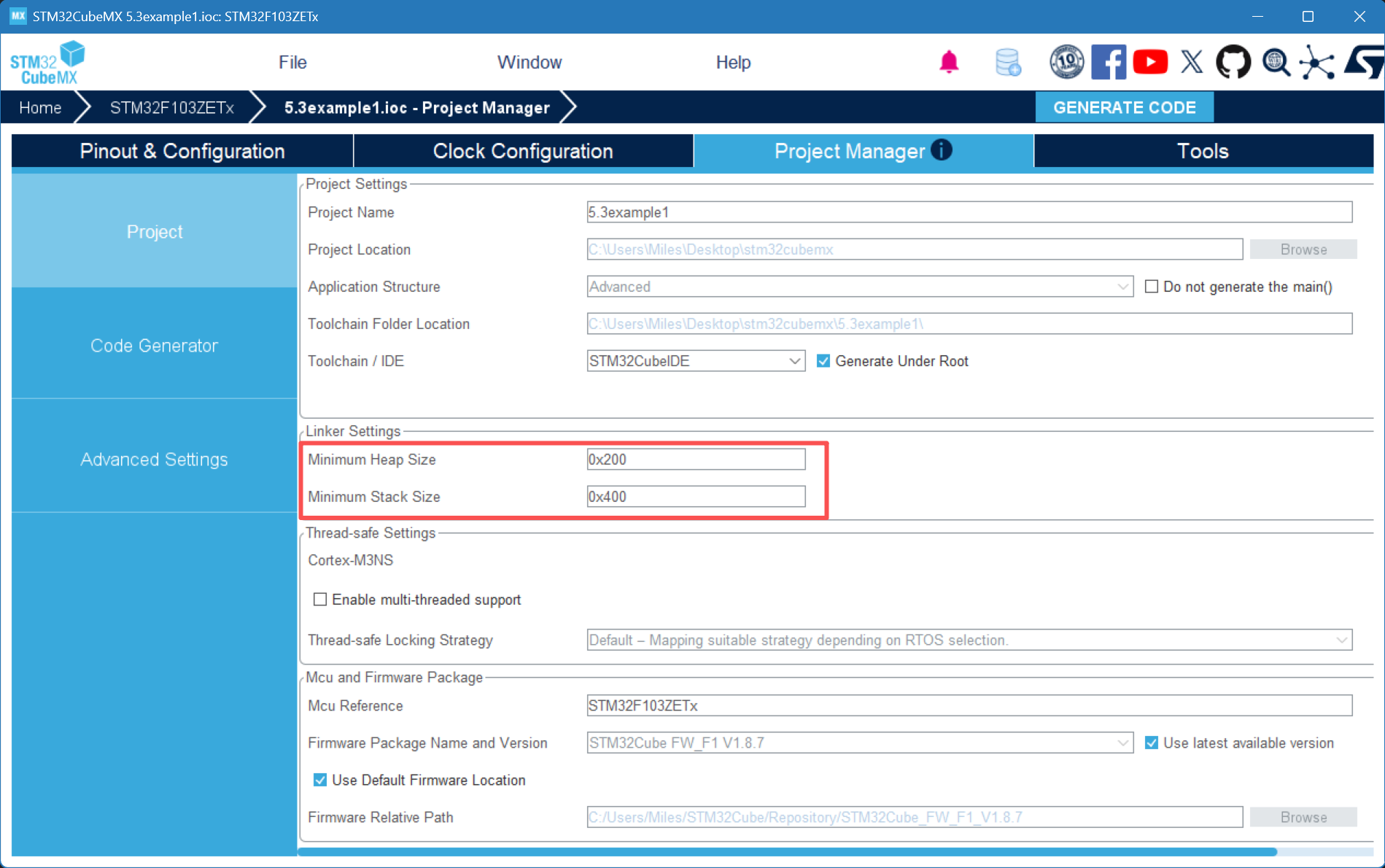This screenshot has height=868, width=1385.
Task: Uncheck Use latest available version
Action: click(x=1152, y=743)
